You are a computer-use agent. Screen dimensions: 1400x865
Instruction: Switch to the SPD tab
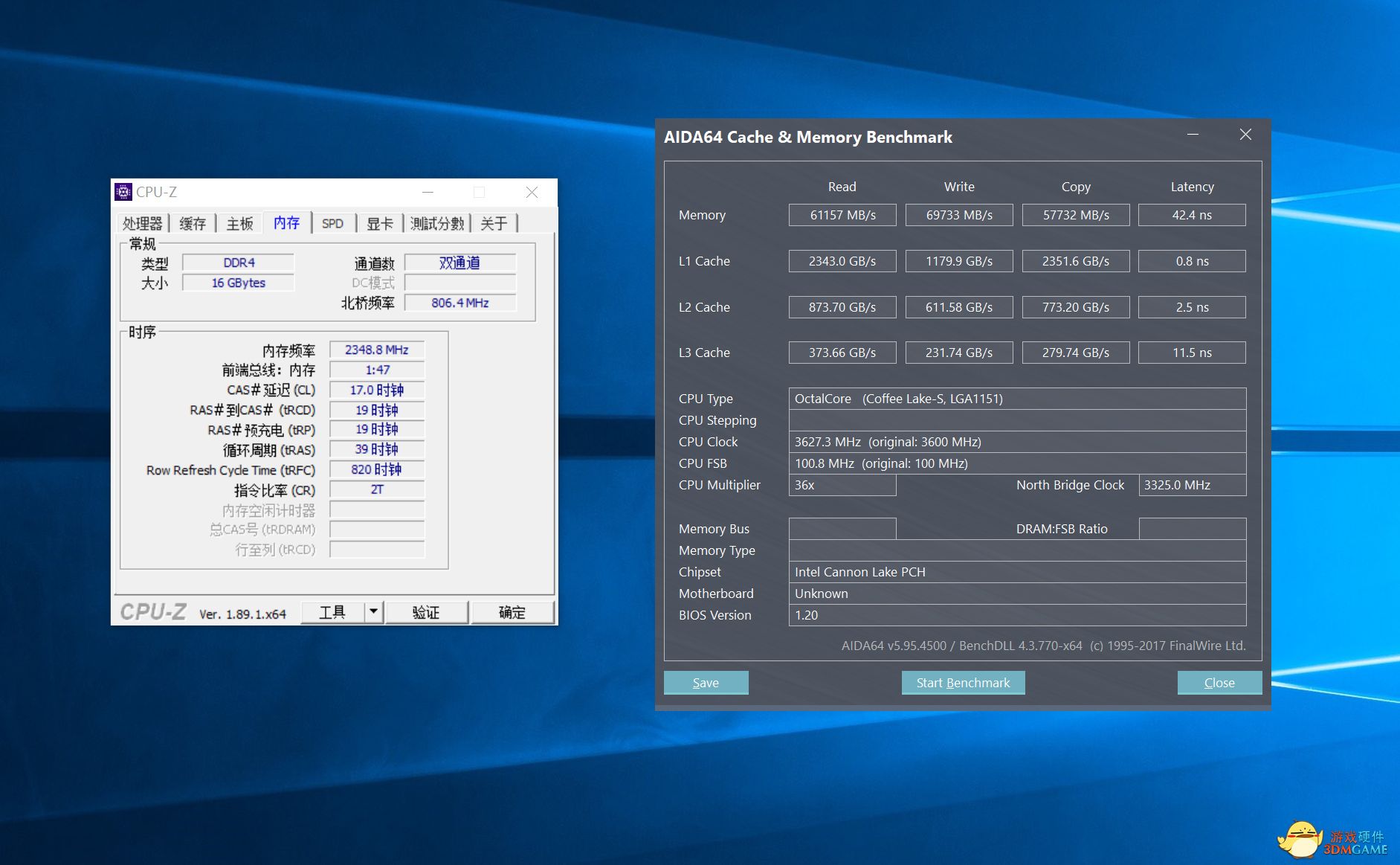332,223
